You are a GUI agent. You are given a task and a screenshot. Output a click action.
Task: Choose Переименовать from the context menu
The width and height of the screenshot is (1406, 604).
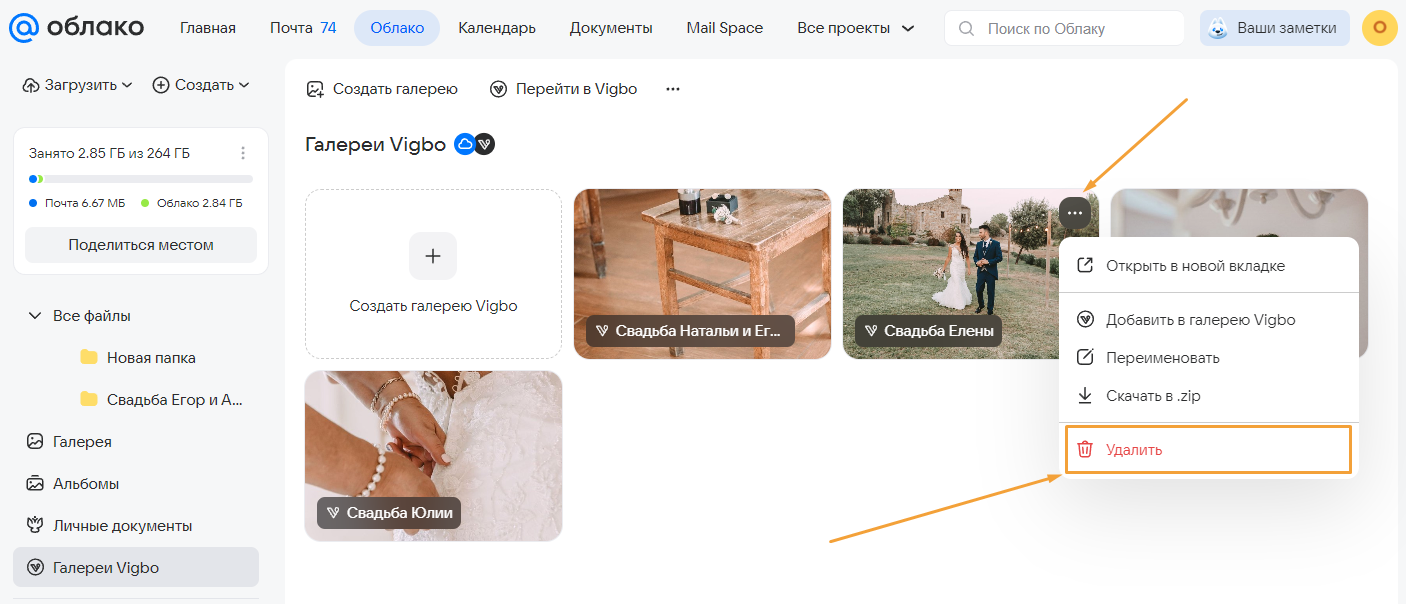point(1162,358)
